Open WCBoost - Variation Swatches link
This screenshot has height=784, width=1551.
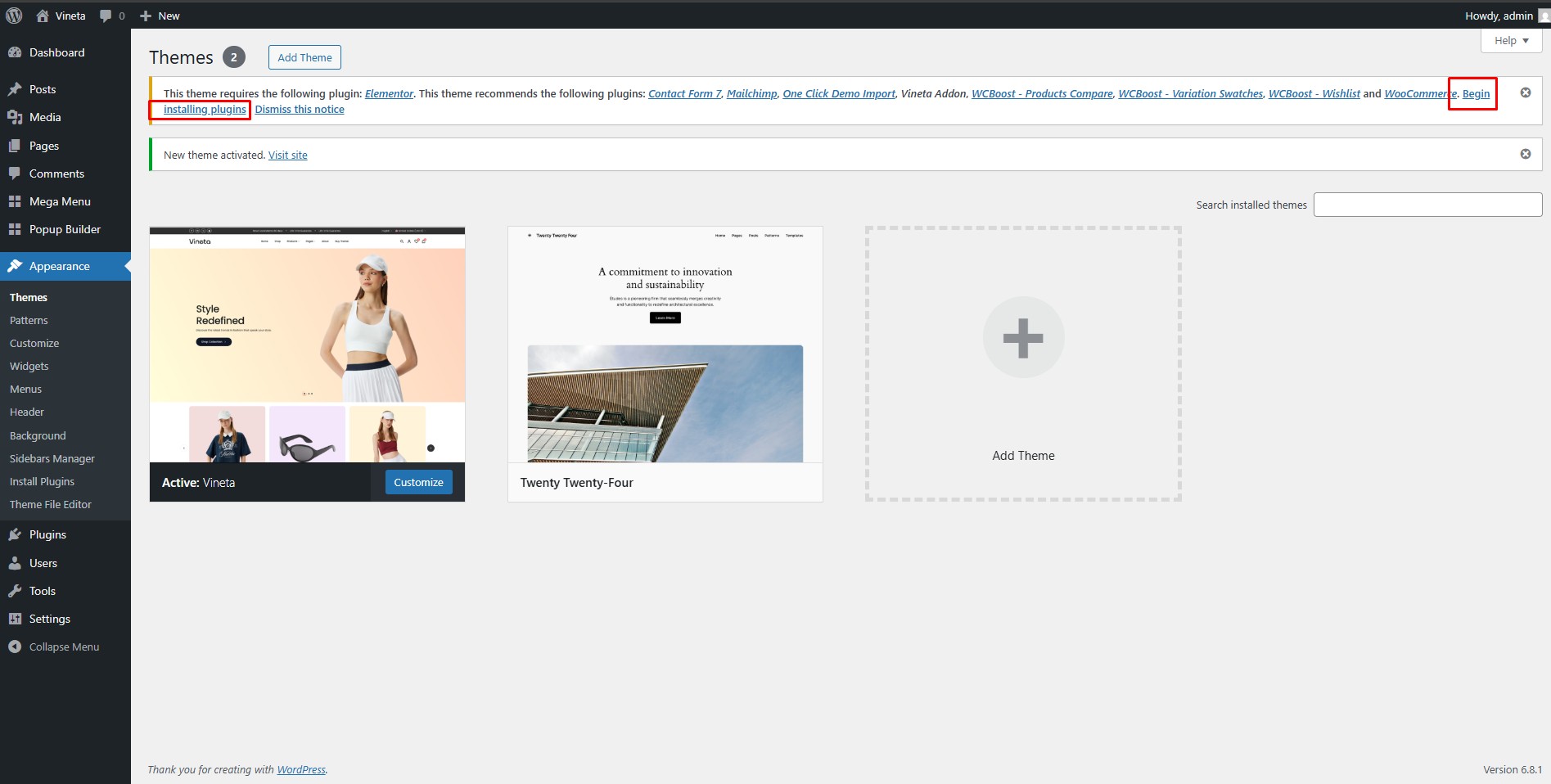[x=1191, y=93]
